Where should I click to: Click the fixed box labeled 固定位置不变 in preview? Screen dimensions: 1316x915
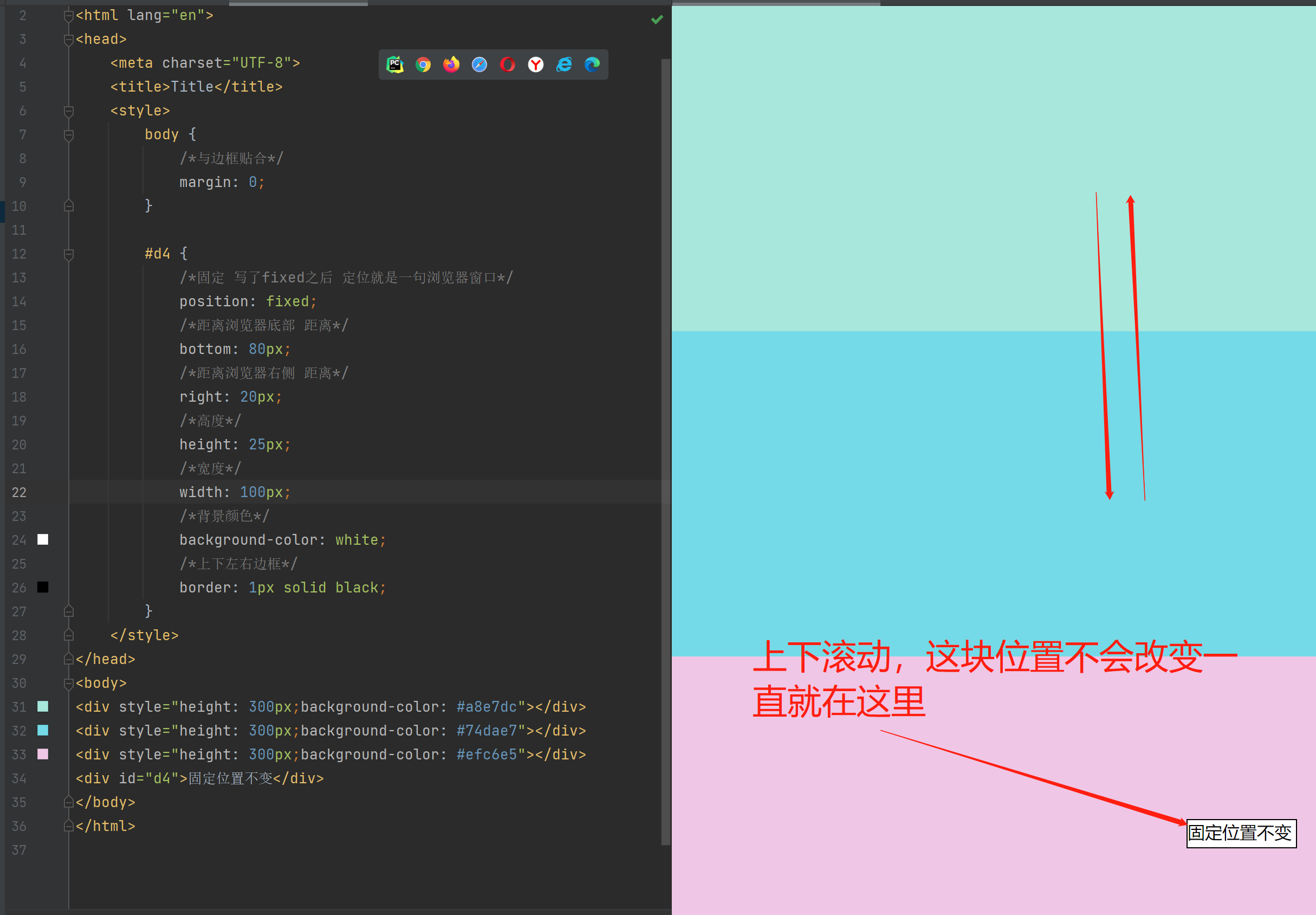[1241, 833]
